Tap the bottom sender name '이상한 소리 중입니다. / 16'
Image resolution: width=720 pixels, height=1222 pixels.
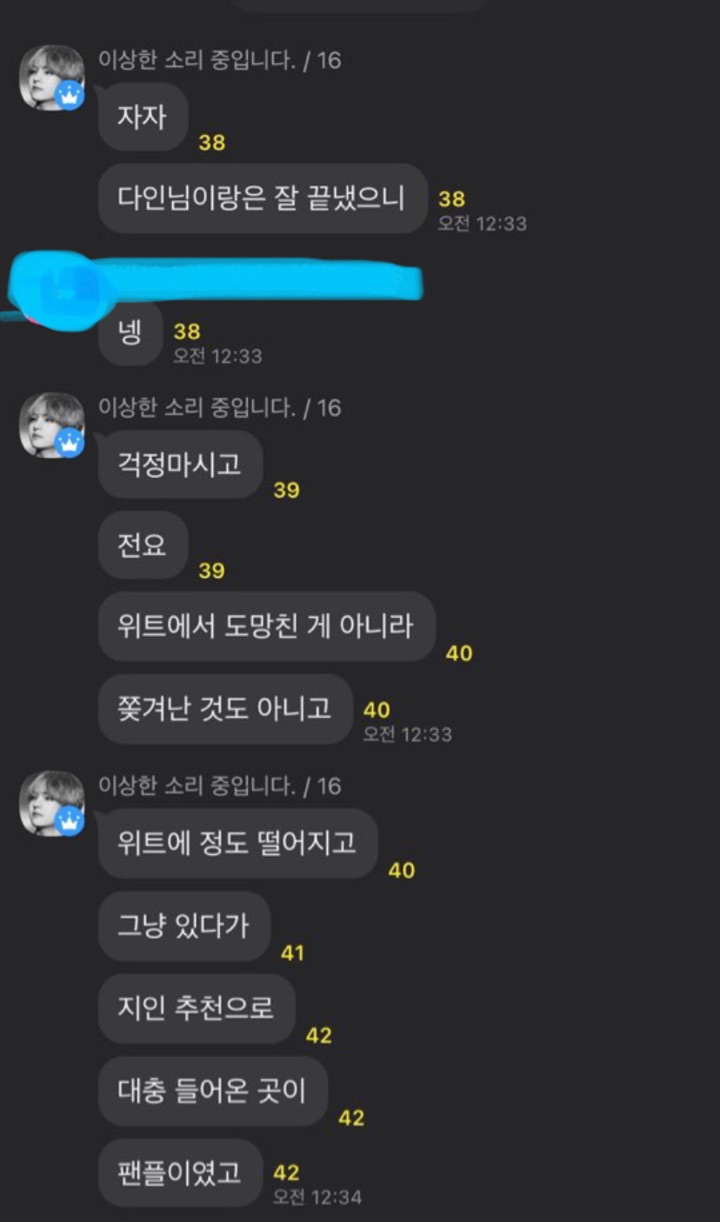coord(219,786)
